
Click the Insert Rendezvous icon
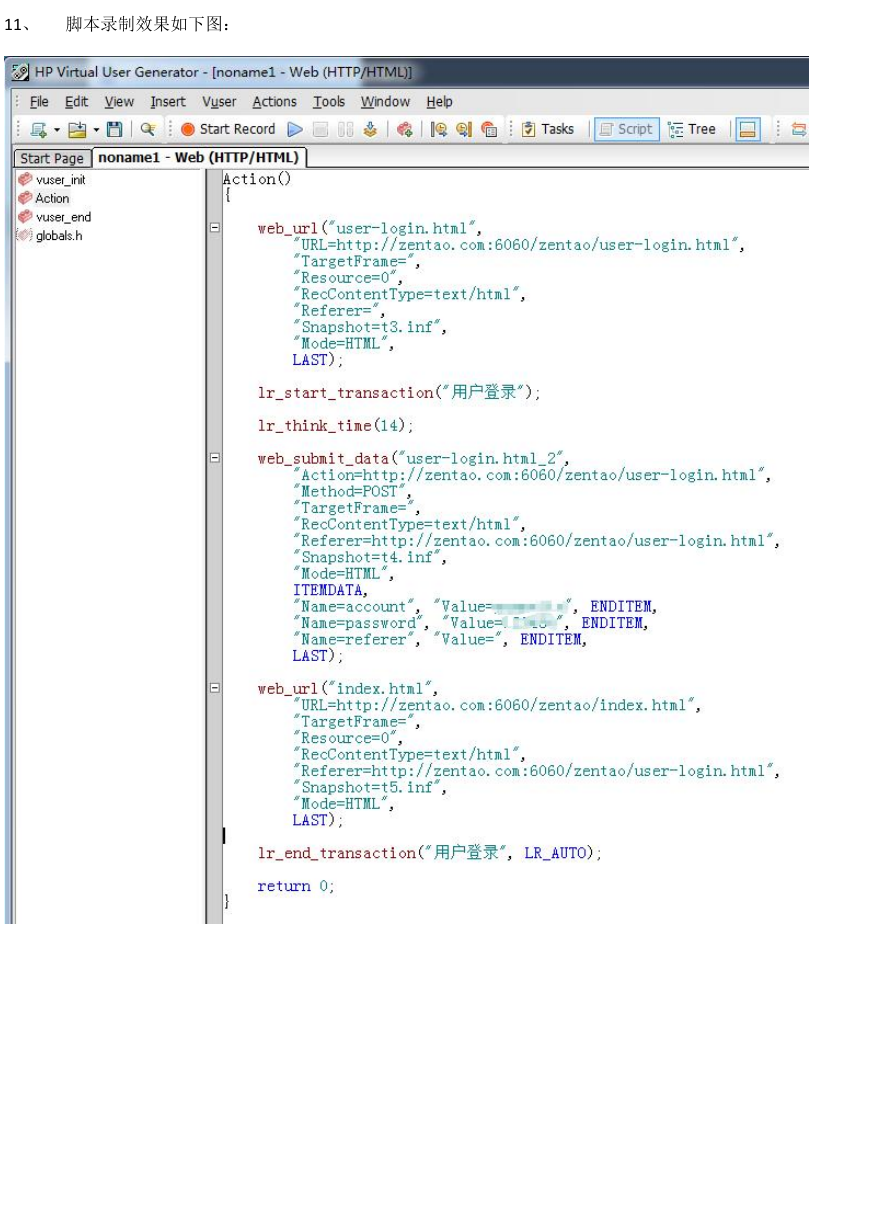click(489, 129)
